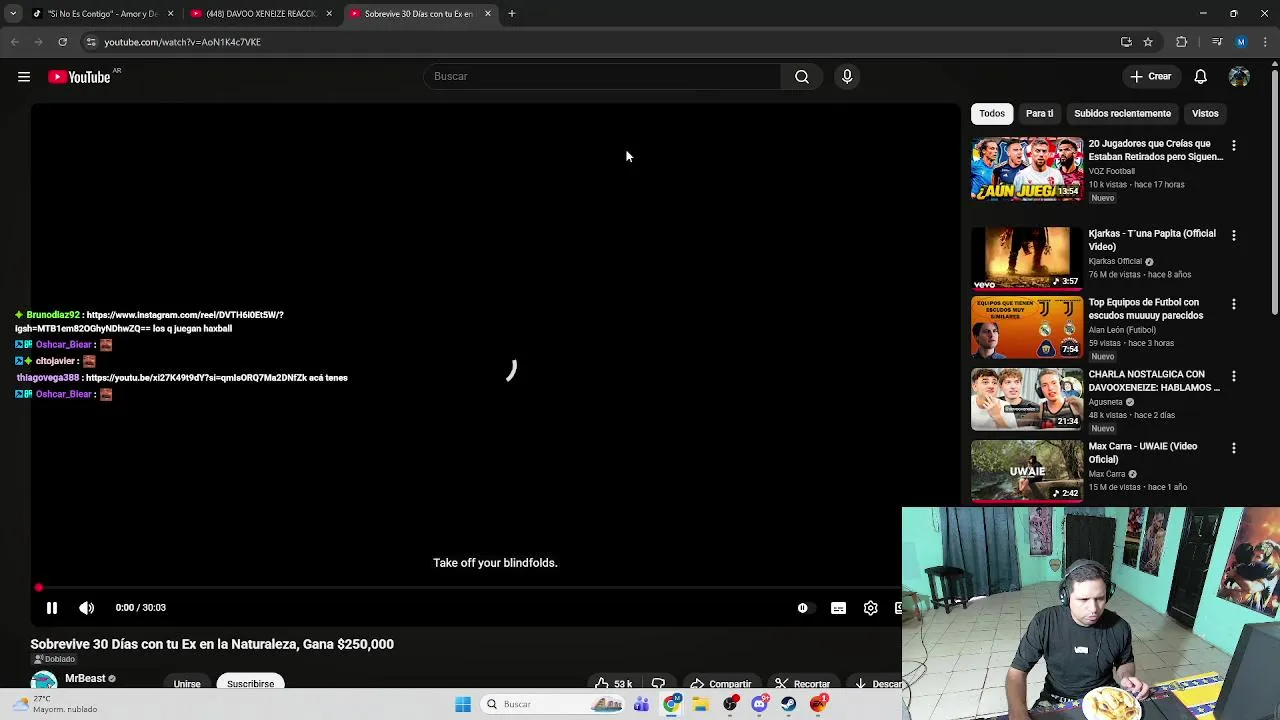View site information icon in address bar
The width and height of the screenshot is (1280, 720).
pos(91,42)
